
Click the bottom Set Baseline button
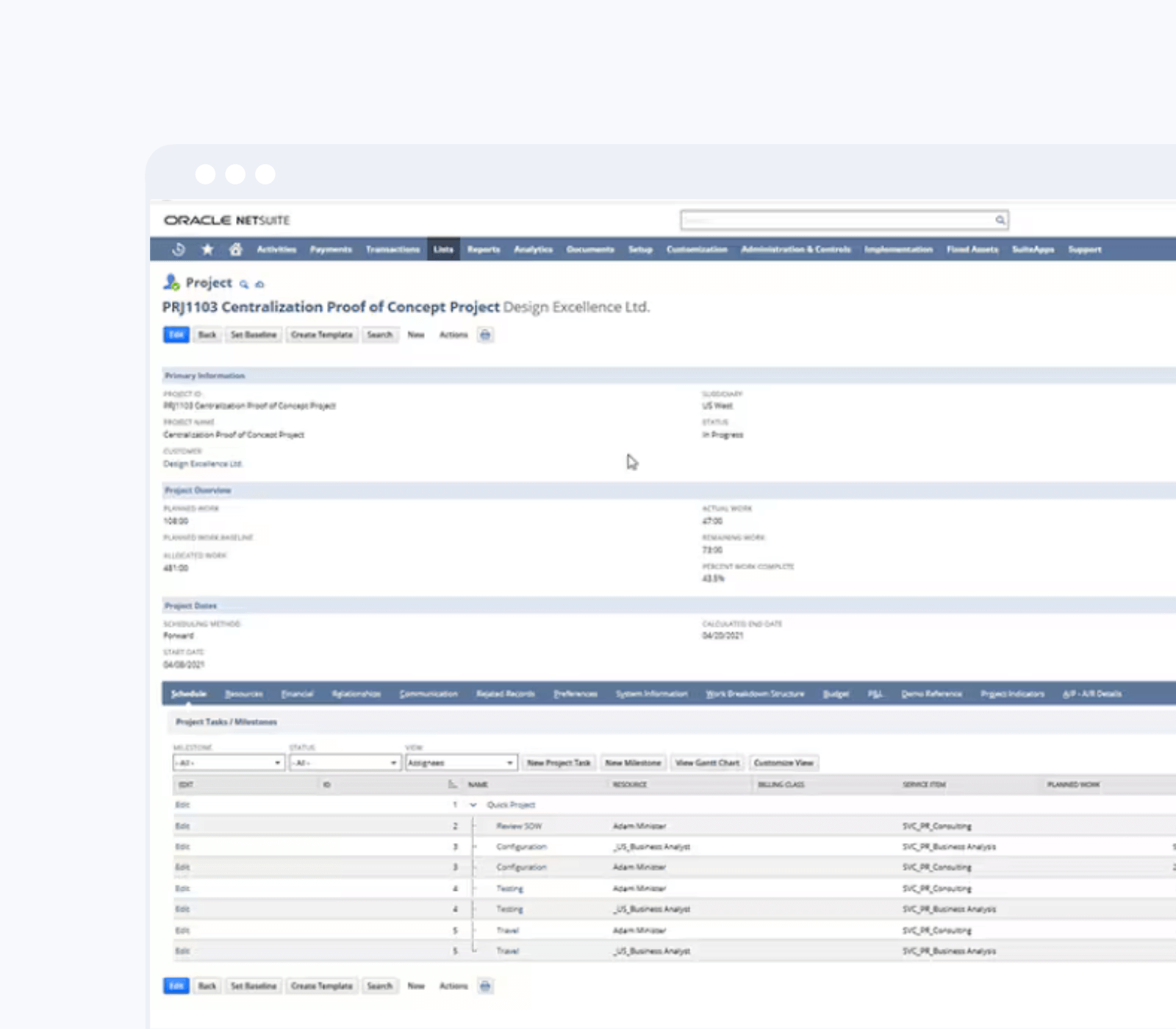click(254, 986)
